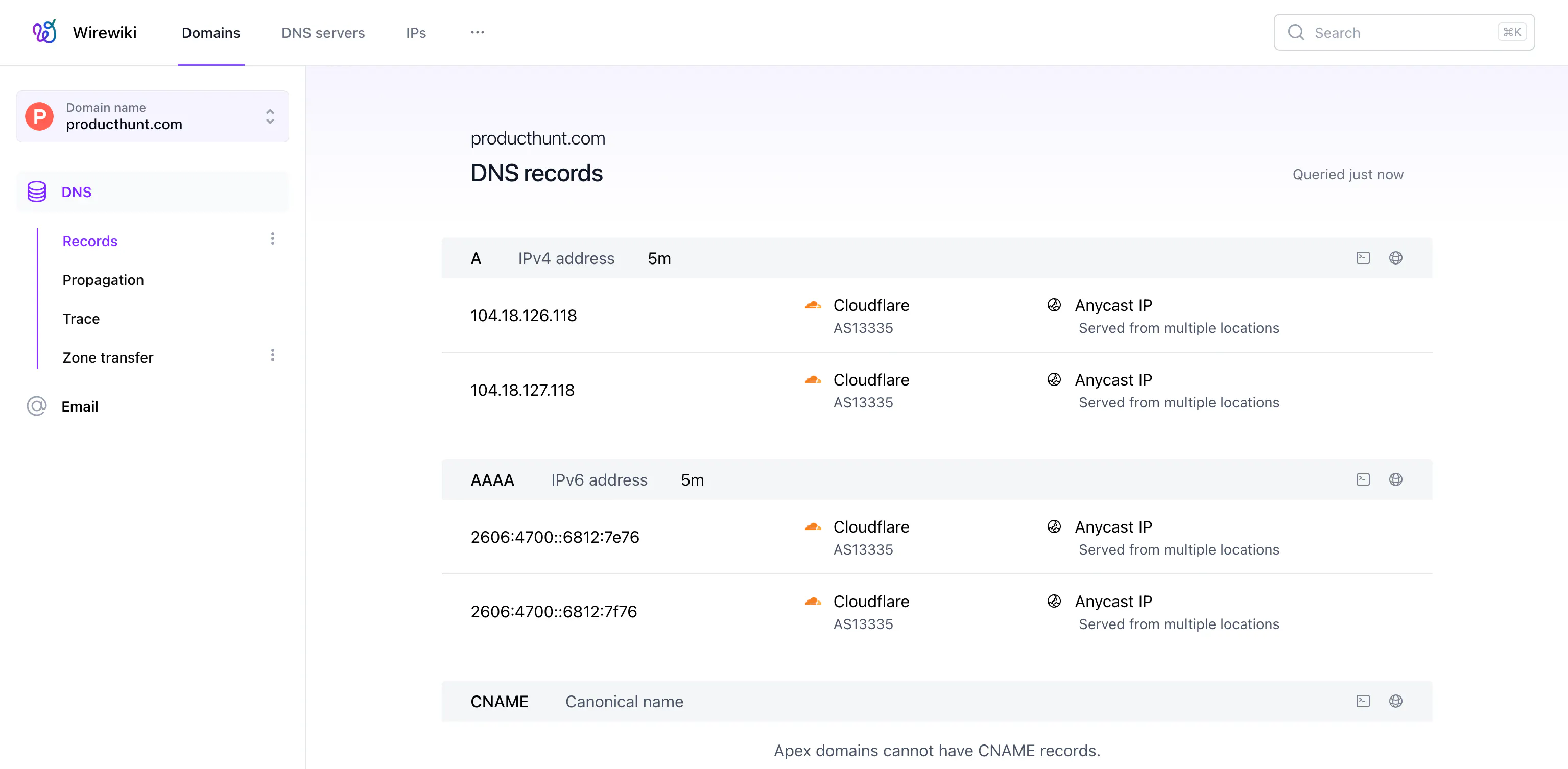This screenshot has width=1568, height=769.
Task: Open terminal icon in A record header
Action: [1363, 258]
